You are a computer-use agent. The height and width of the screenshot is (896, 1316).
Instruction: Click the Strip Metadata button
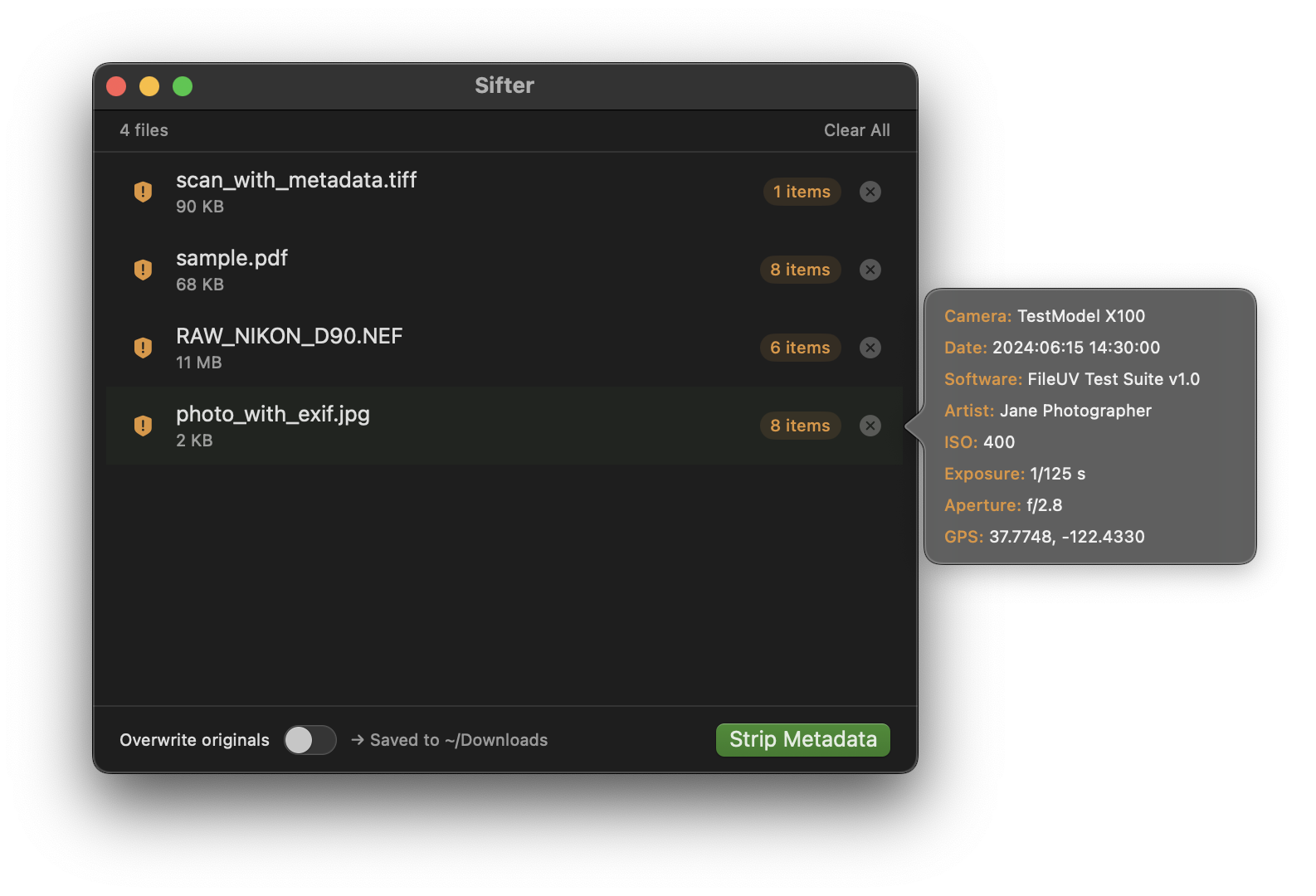point(802,740)
